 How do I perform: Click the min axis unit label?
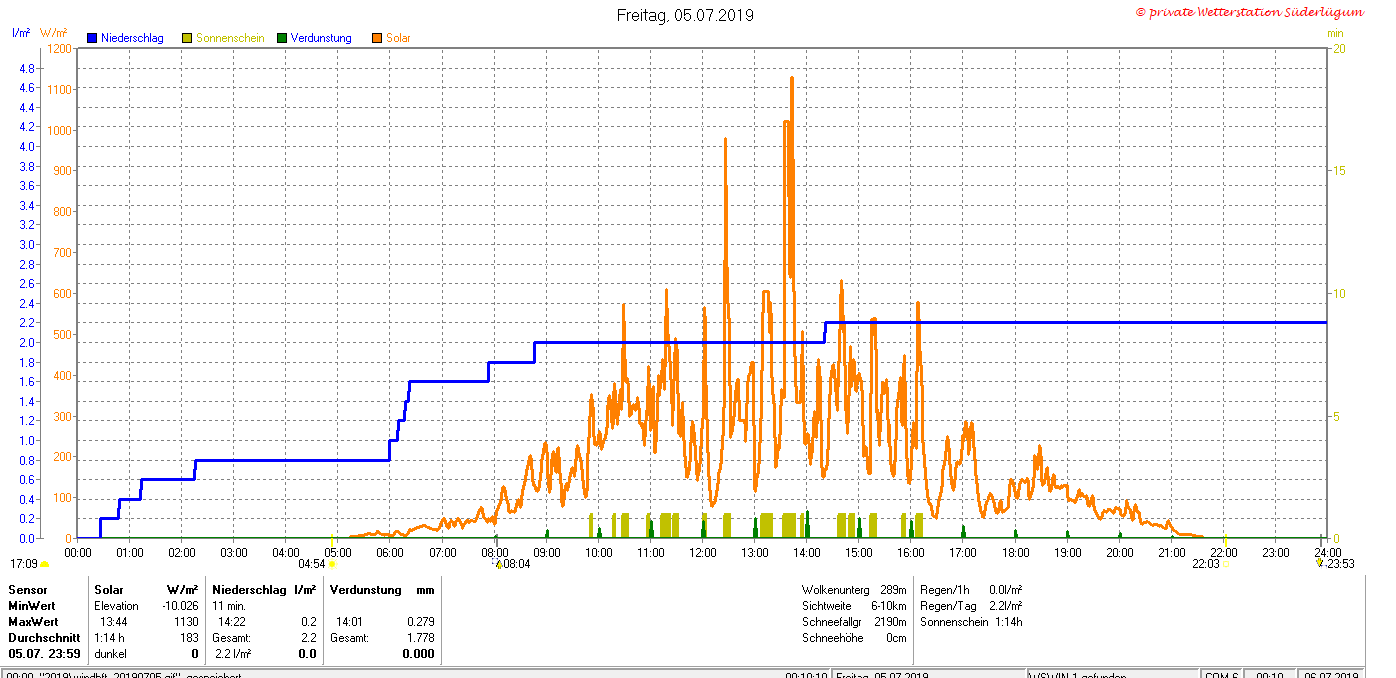click(x=1335, y=33)
